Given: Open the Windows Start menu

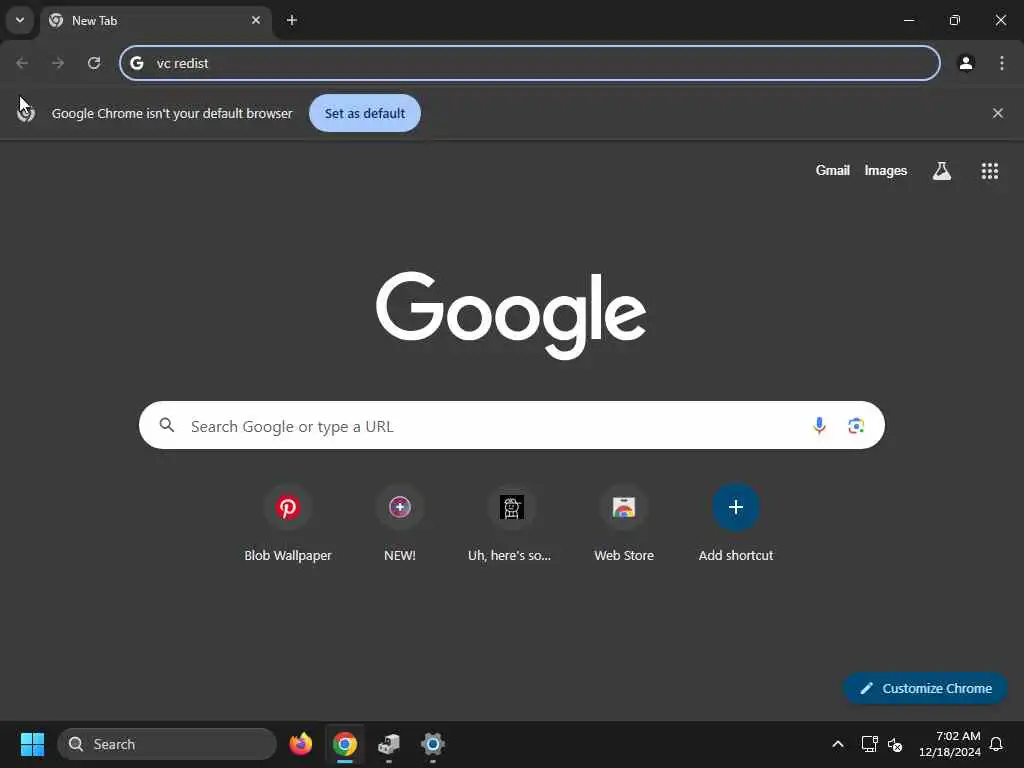Looking at the screenshot, I should tap(32, 744).
